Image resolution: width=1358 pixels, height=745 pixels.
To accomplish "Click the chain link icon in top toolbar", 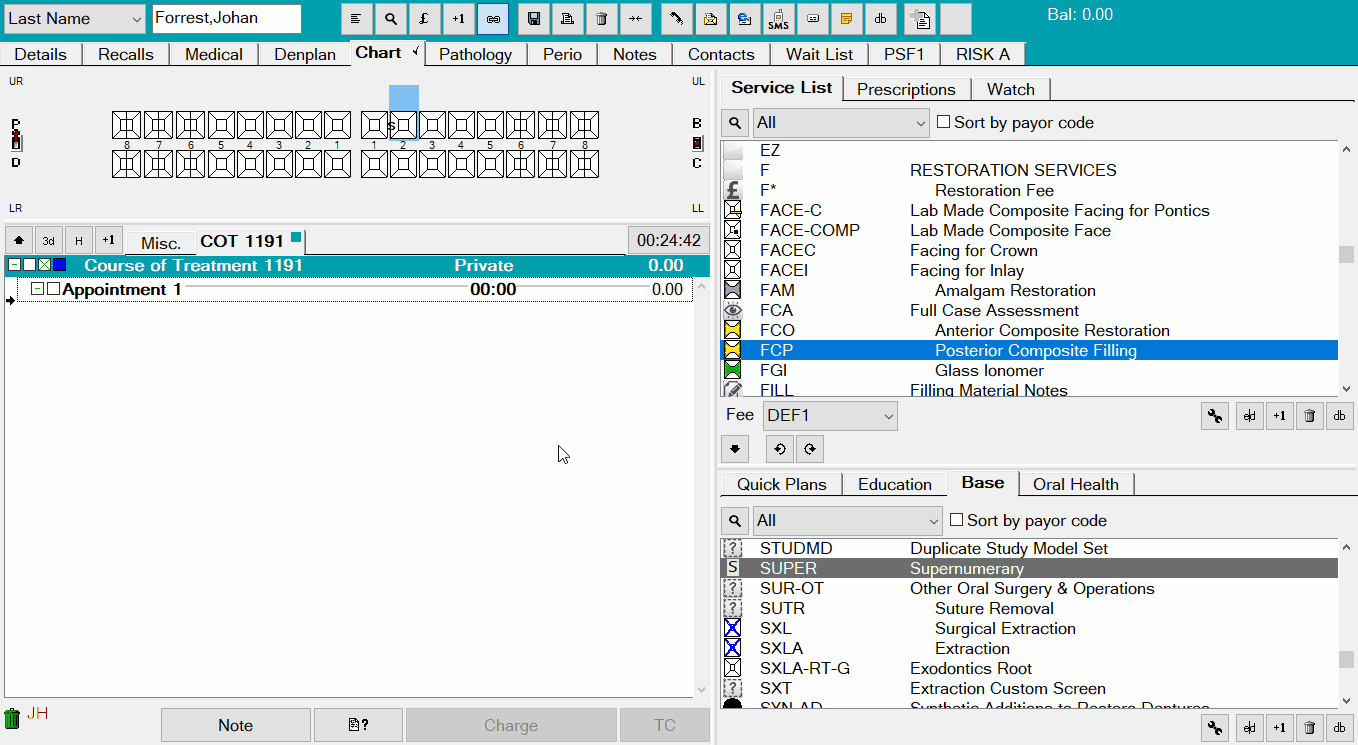I will click(x=493, y=19).
